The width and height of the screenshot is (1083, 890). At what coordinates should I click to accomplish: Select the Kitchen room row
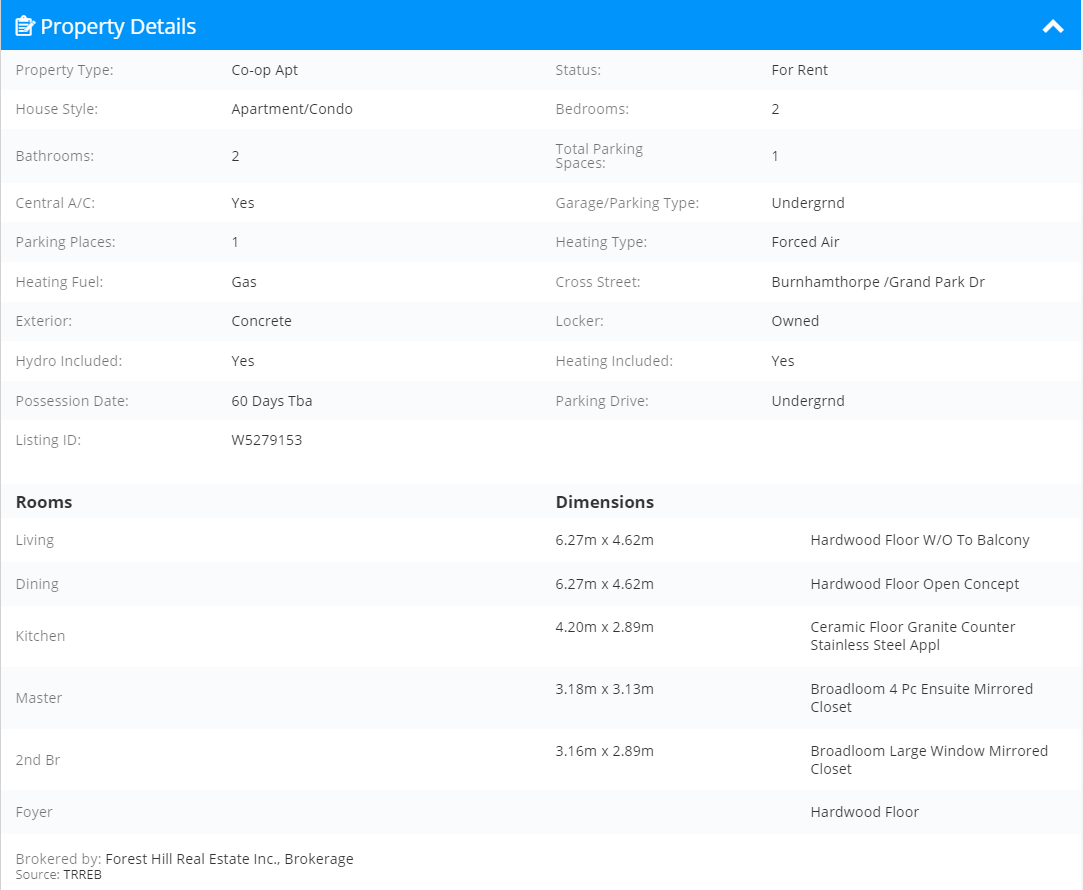pyautogui.click(x=542, y=636)
